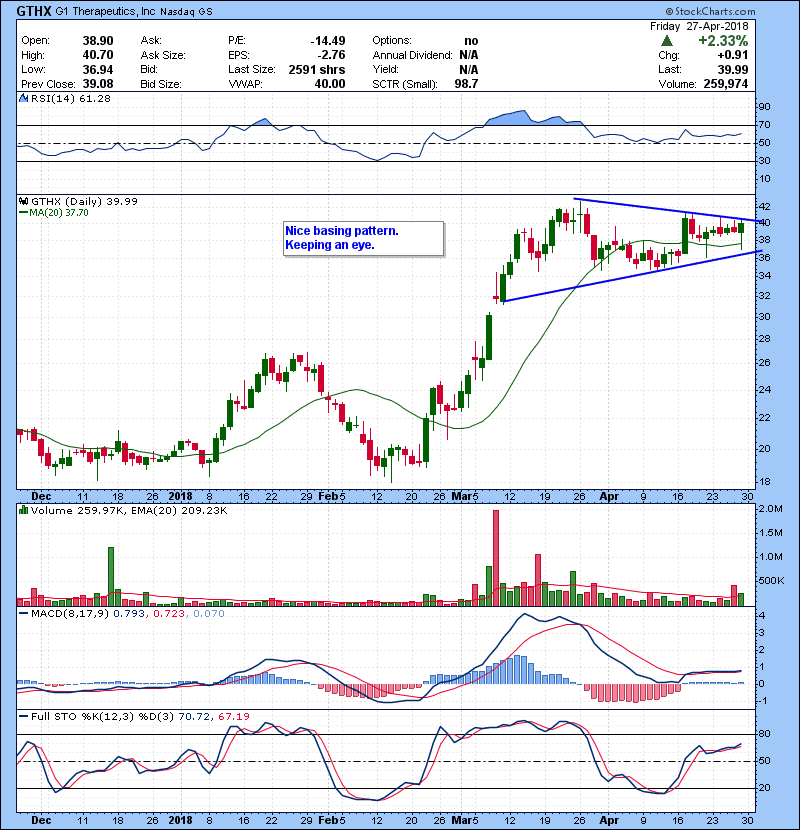Screen dimensions: 800x830
Task: Click the GTHX ticker symbol title
Action: click(x=34, y=11)
